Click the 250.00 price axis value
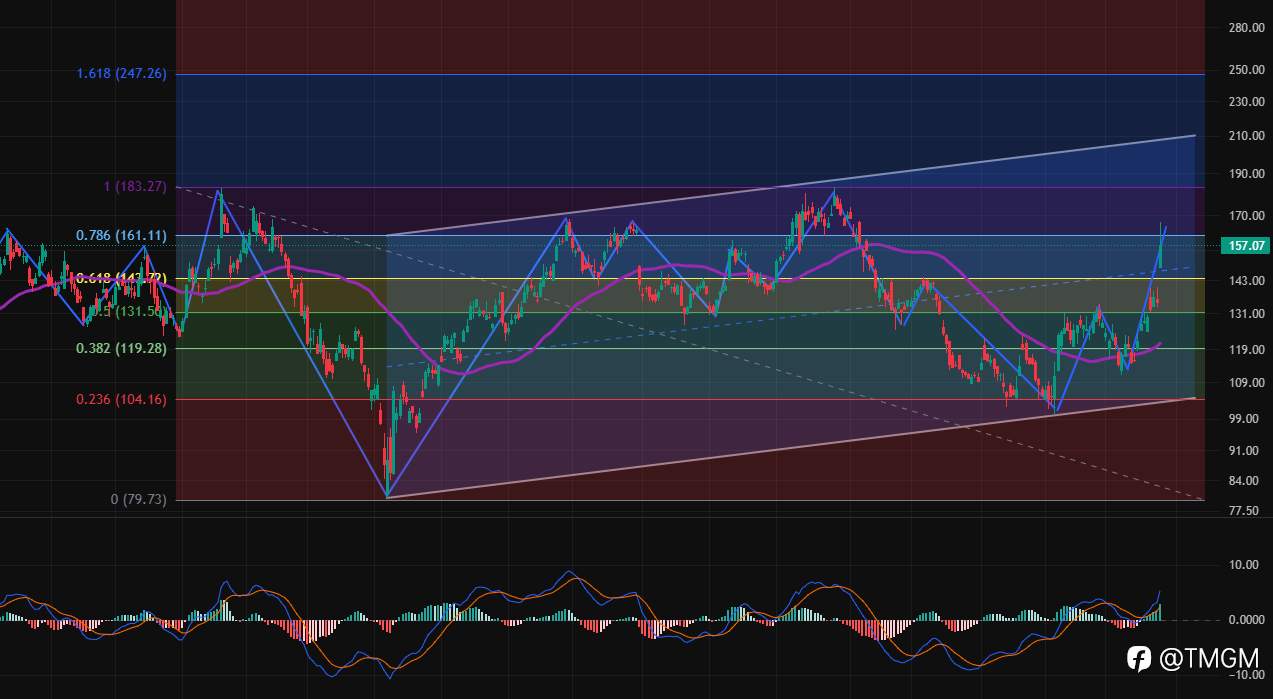Screen dimensions: 1273x699 pyautogui.click(x=1246, y=70)
